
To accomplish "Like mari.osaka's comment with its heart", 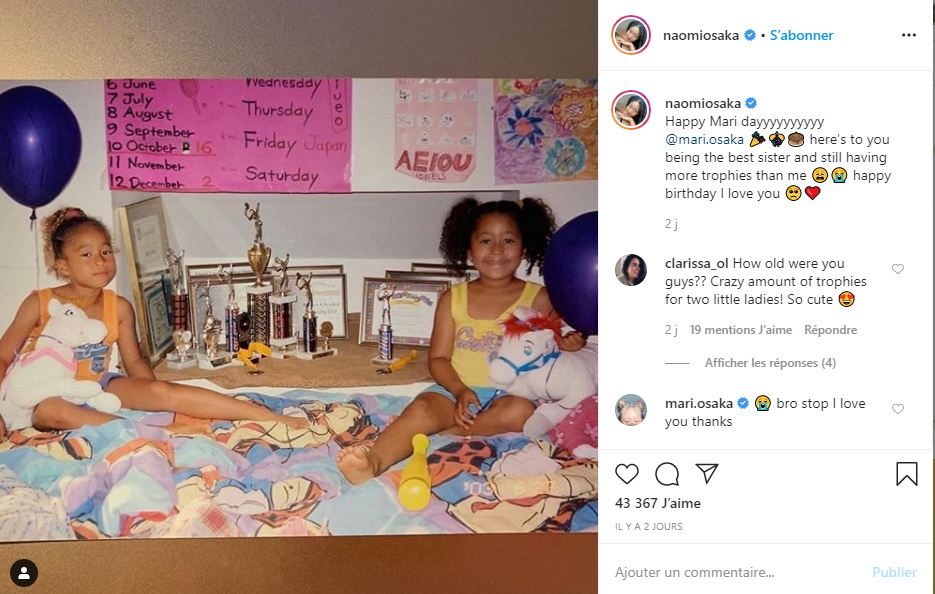I will pyautogui.click(x=897, y=409).
